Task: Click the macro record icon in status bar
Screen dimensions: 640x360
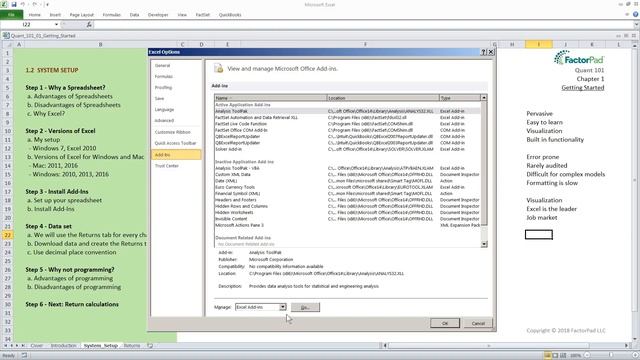Action: 24,356
